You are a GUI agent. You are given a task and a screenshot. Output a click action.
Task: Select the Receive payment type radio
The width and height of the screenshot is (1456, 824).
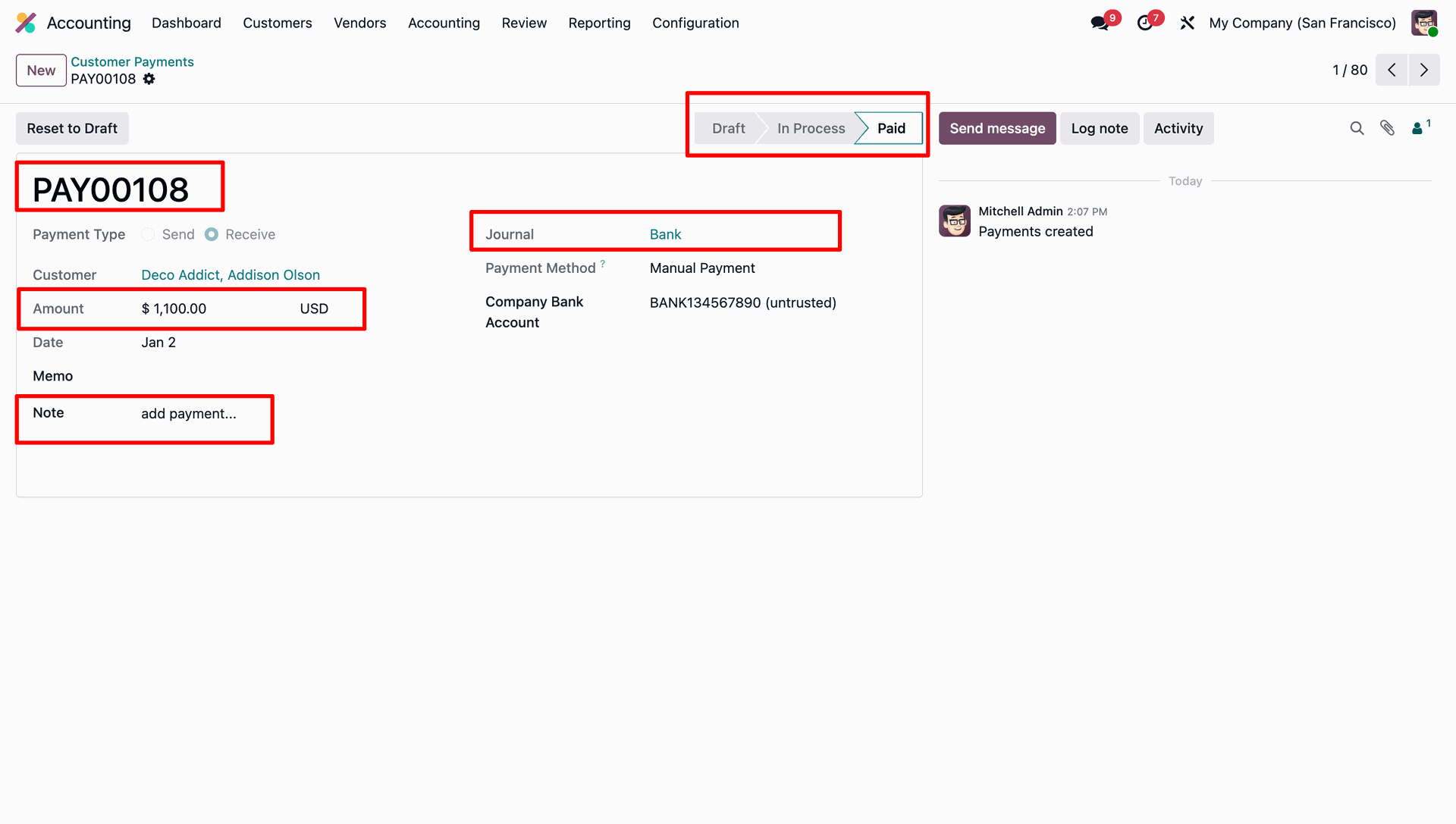tap(212, 234)
